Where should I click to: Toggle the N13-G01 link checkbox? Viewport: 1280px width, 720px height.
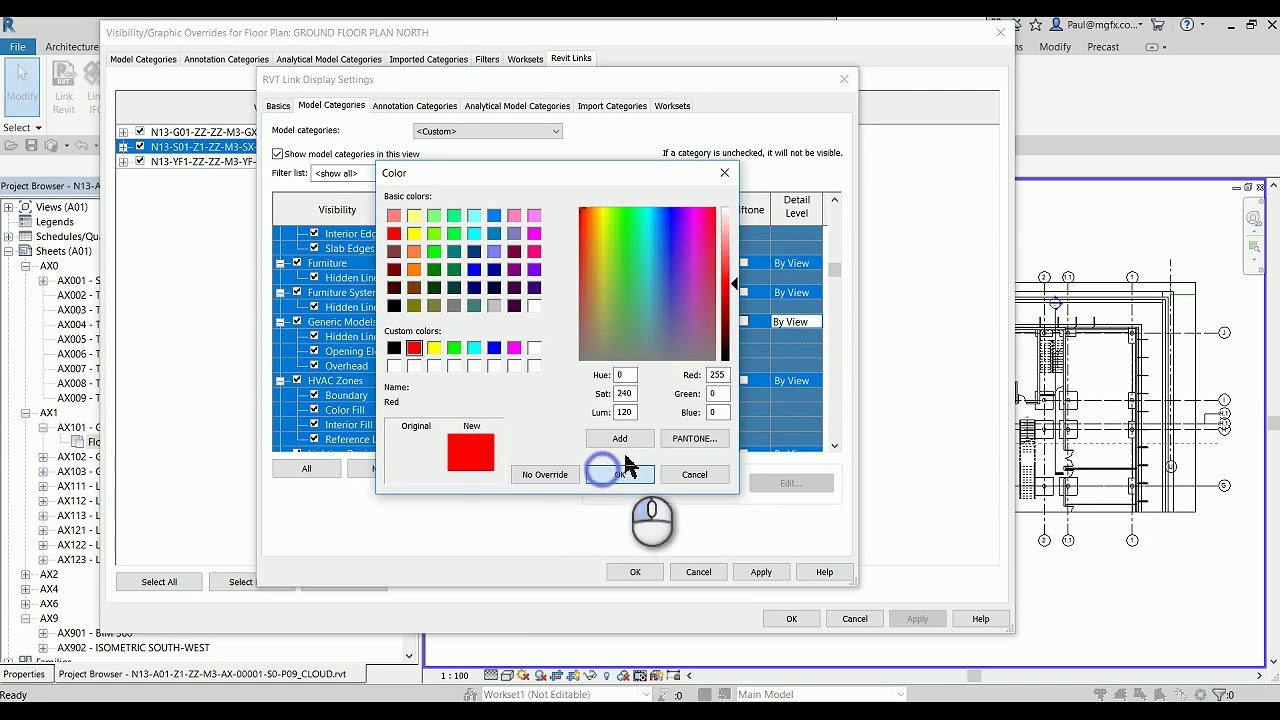click(x=140, y=131)
